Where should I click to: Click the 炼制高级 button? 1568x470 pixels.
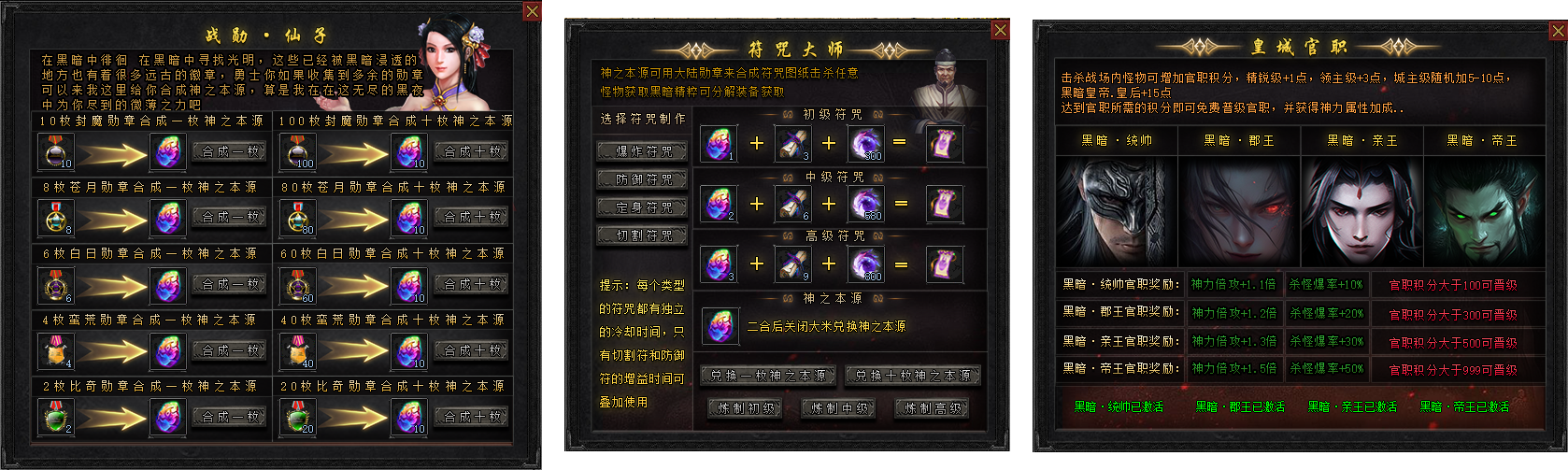click(933, 408)
